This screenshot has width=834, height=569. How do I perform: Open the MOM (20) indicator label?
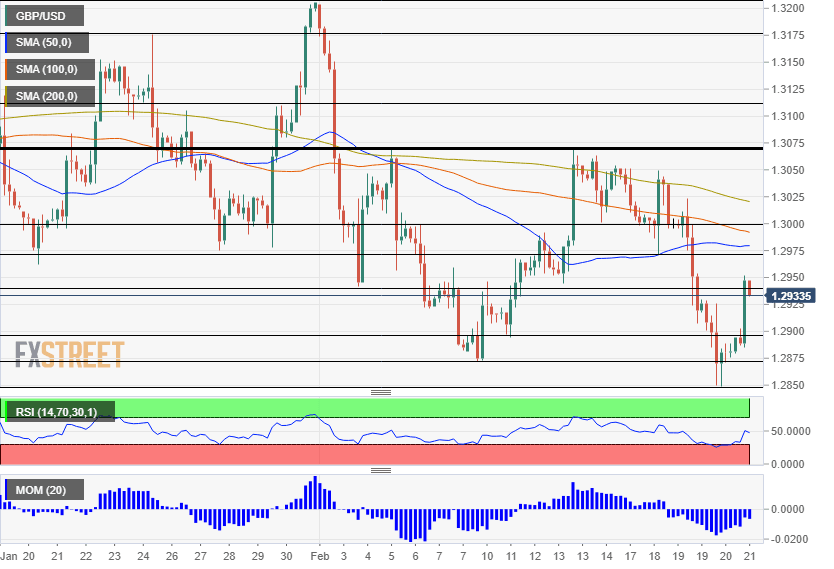tap(44, 490)
